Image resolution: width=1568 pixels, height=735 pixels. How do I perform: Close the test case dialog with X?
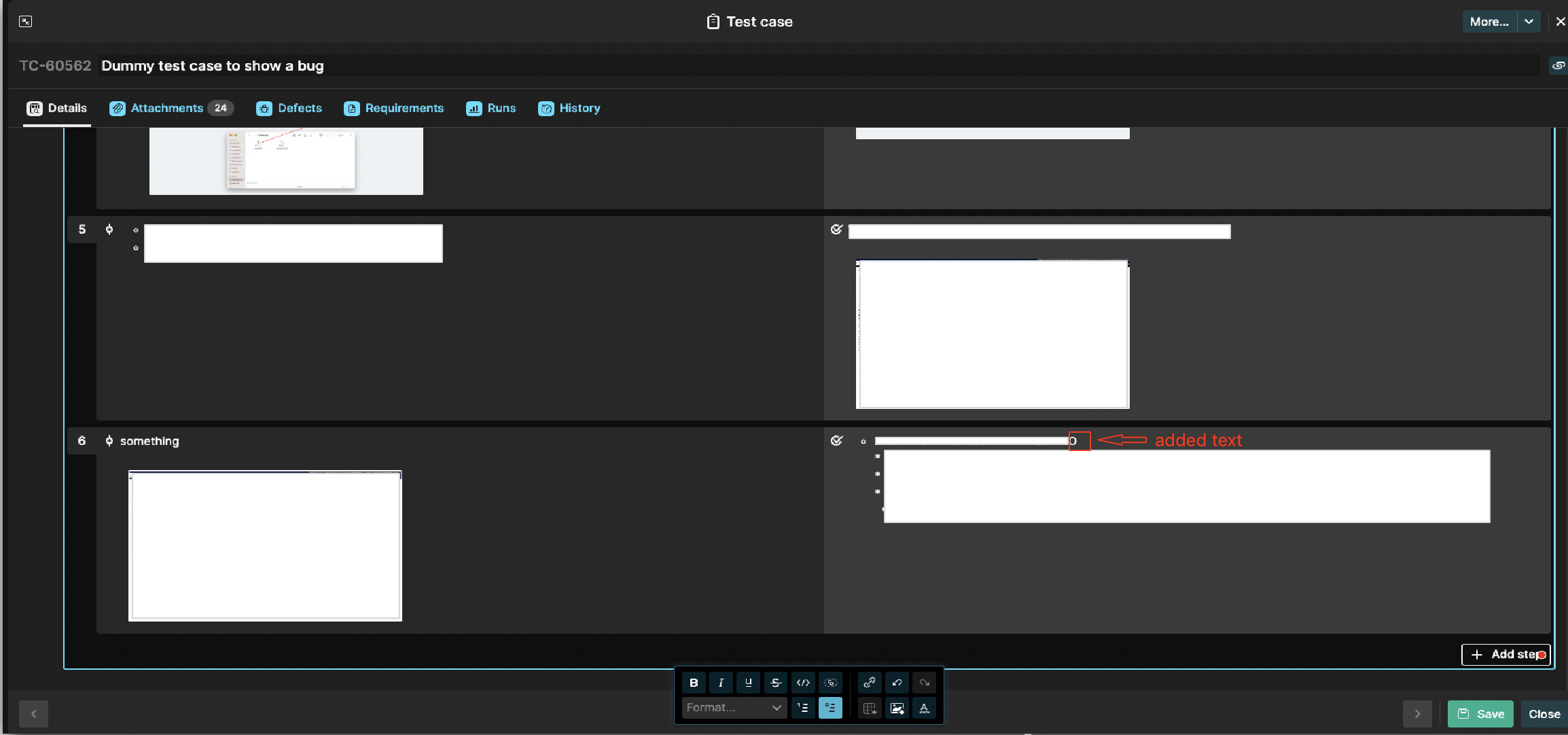point(1561,22)
